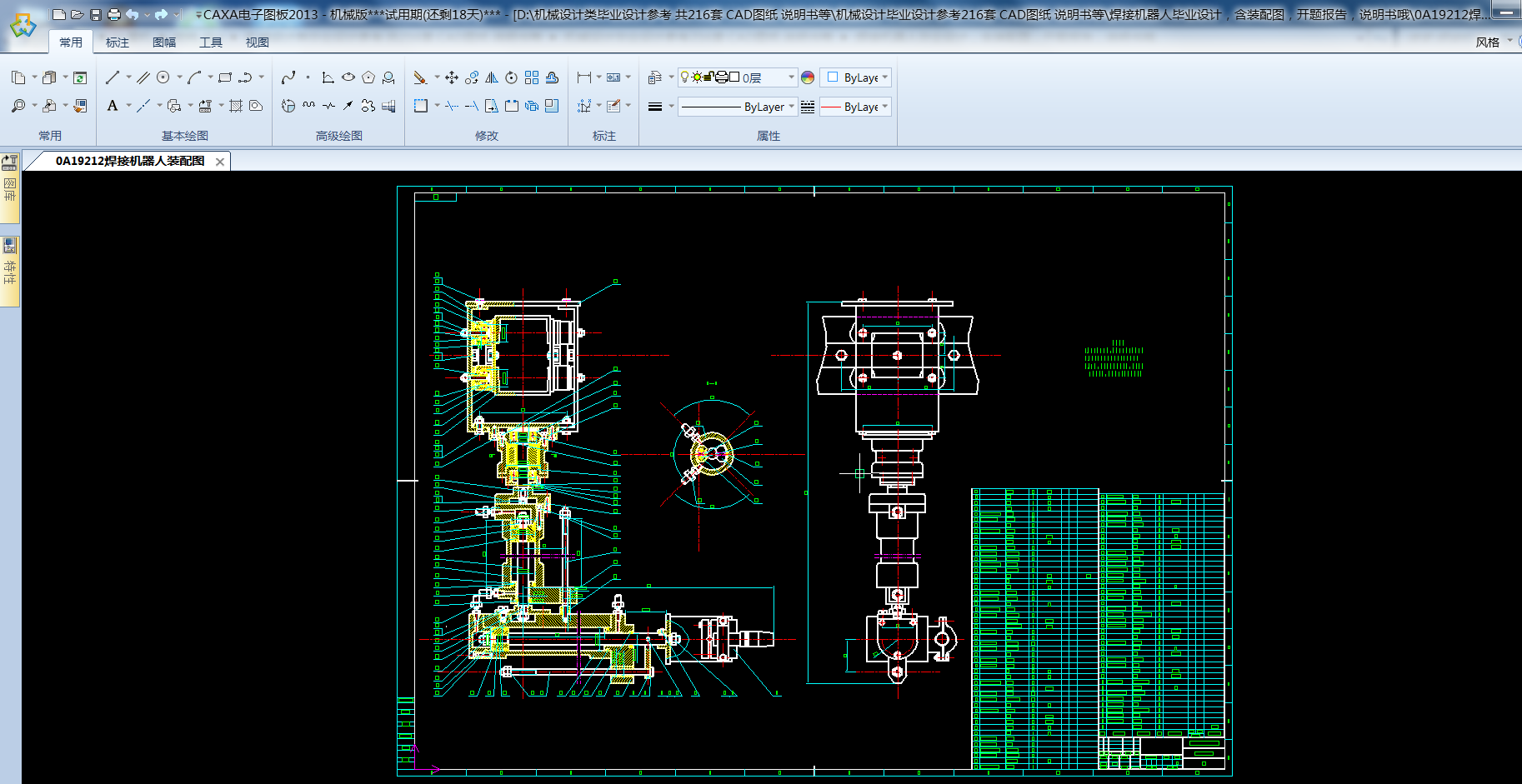Choose the Parallel lines tool
Screen dimensions: 1522x784
click(143, 77)
